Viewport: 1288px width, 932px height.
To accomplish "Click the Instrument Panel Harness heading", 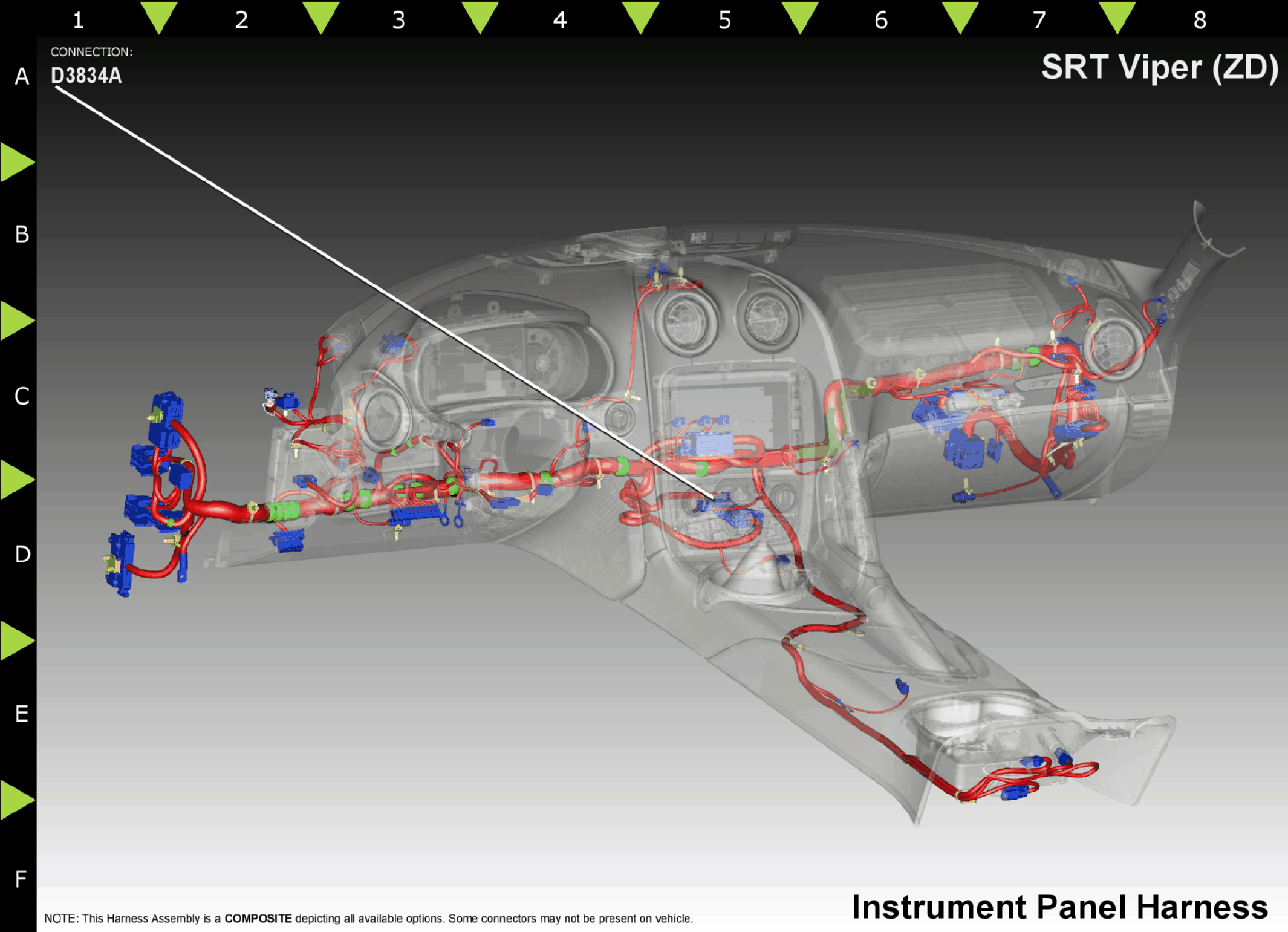I will (1059, 907).
